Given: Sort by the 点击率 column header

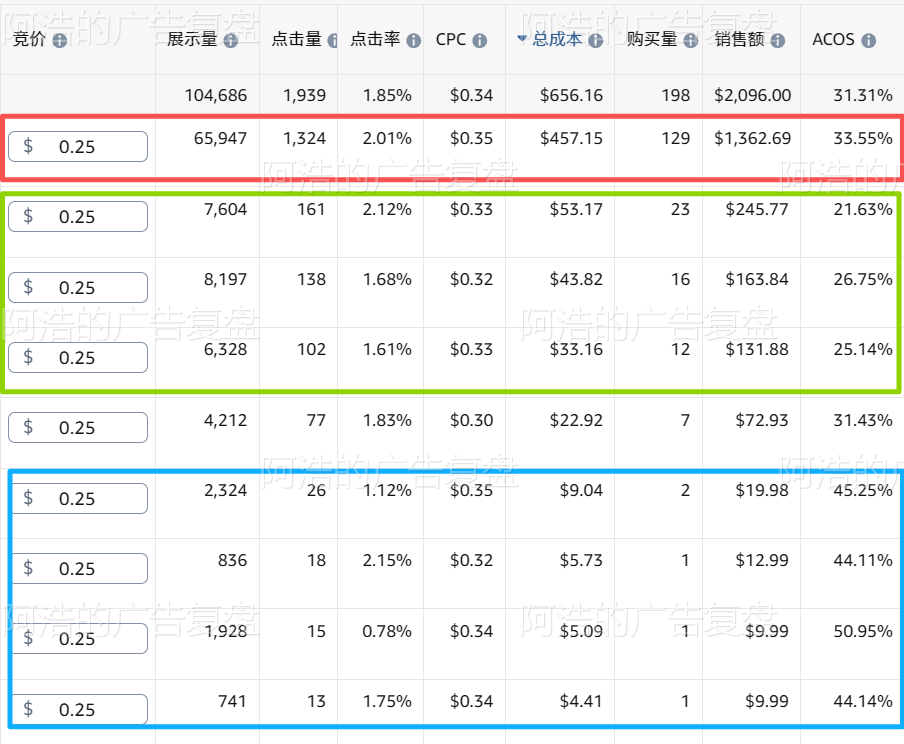Looking at the screenshot, I should tap(375, 39).
